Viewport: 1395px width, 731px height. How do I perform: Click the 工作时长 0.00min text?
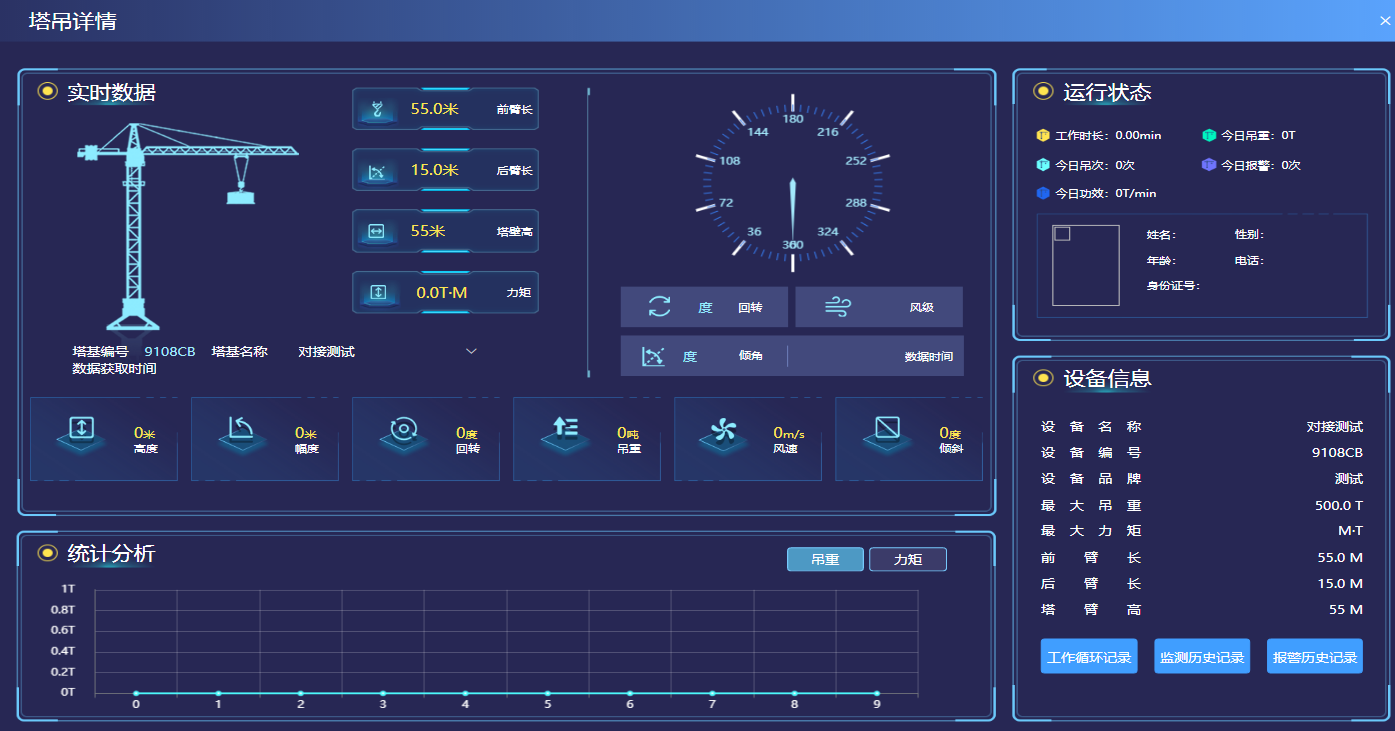pyautogui.click(x=1108, y=135)
